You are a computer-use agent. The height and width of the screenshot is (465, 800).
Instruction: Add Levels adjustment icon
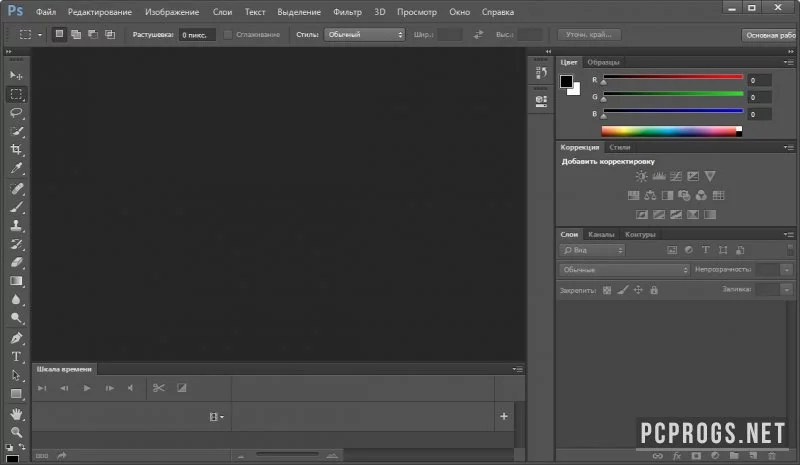(659, 176)
